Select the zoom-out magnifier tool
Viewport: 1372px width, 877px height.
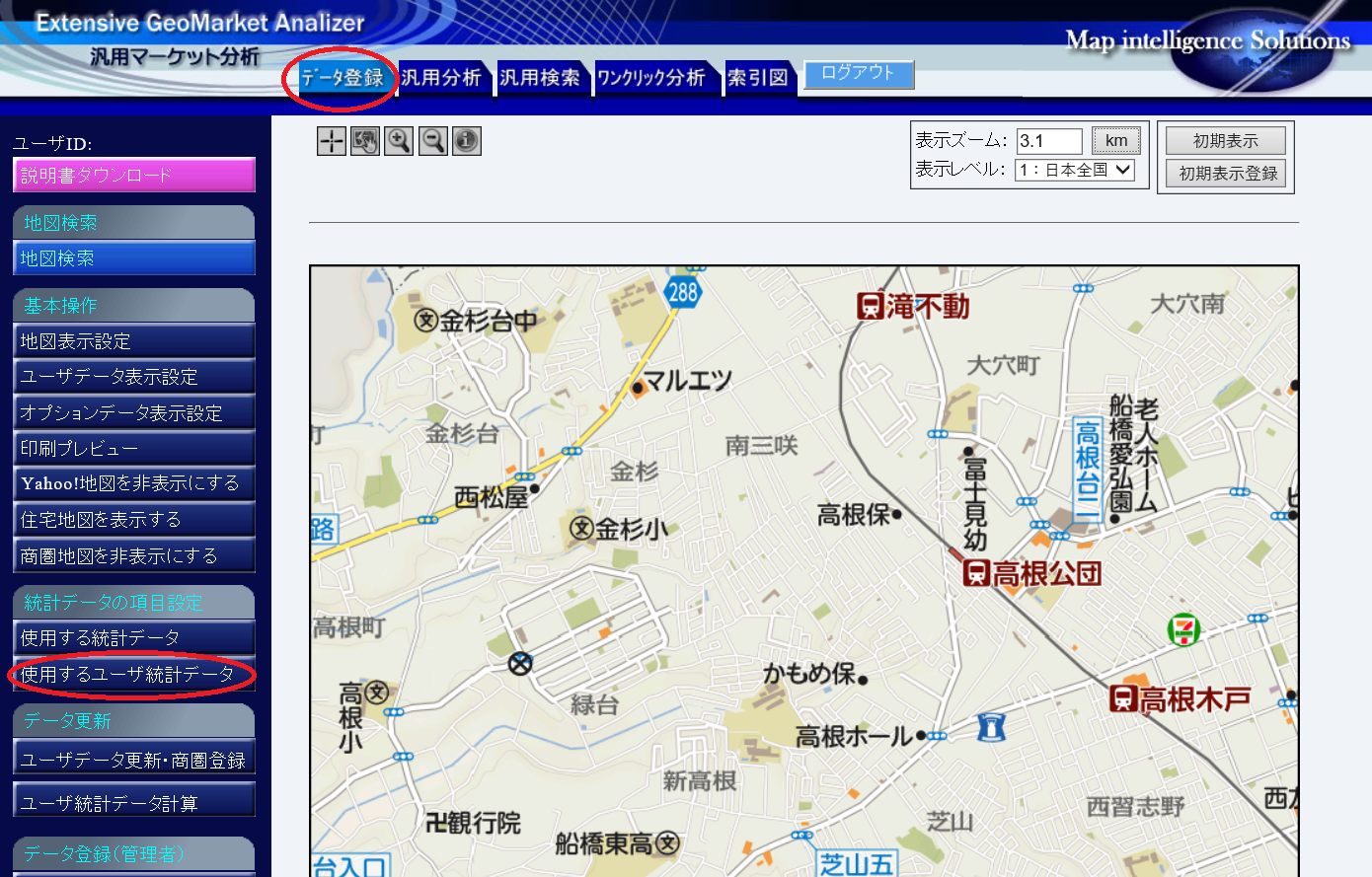tap(432, 141)
